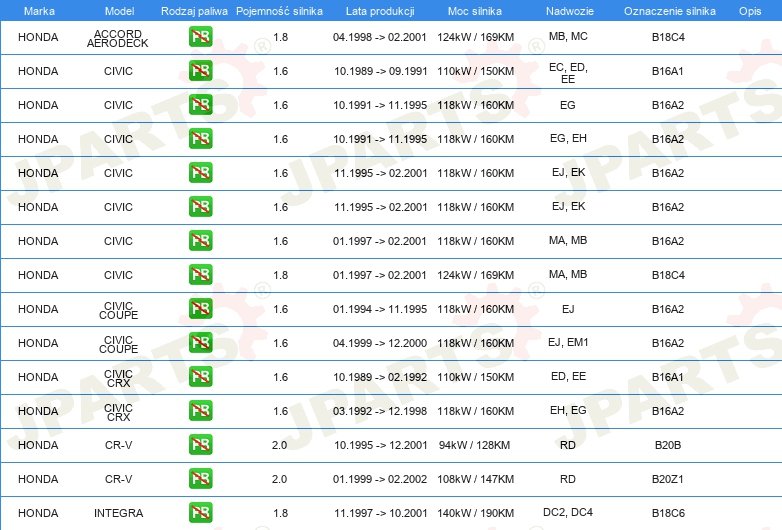
Task: Select the 124kW / 169KM cell in the ACCORD AERODECK row
Action: [476, 37]
